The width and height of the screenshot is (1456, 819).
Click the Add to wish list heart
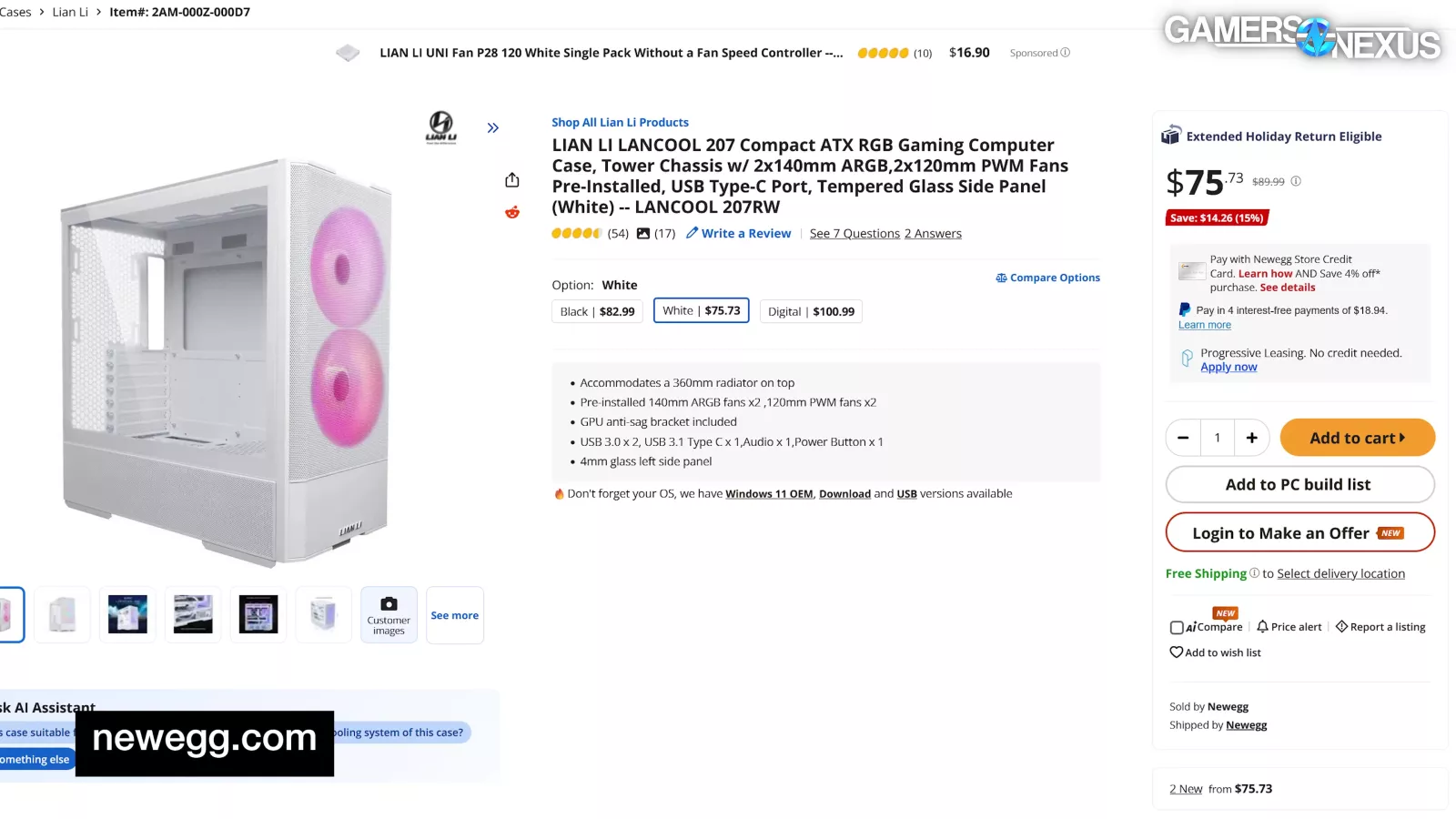(x=1176, y=652)
